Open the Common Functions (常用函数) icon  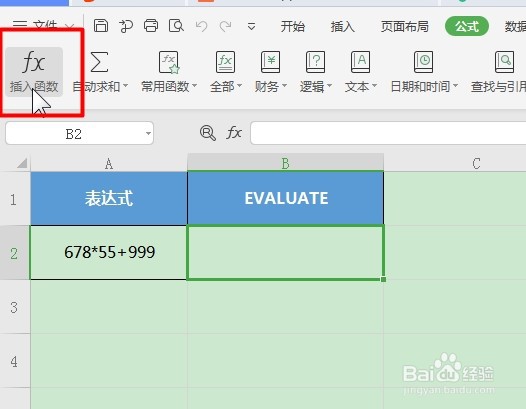pos(169,62)
